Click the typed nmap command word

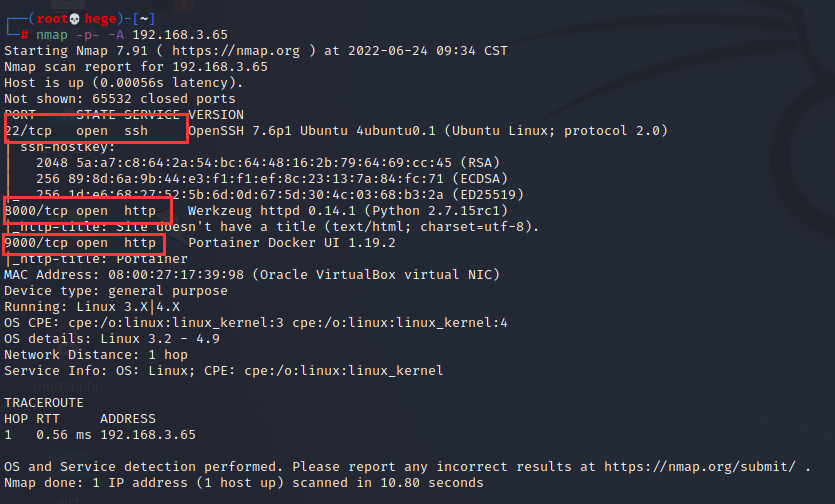coord(52,35)
